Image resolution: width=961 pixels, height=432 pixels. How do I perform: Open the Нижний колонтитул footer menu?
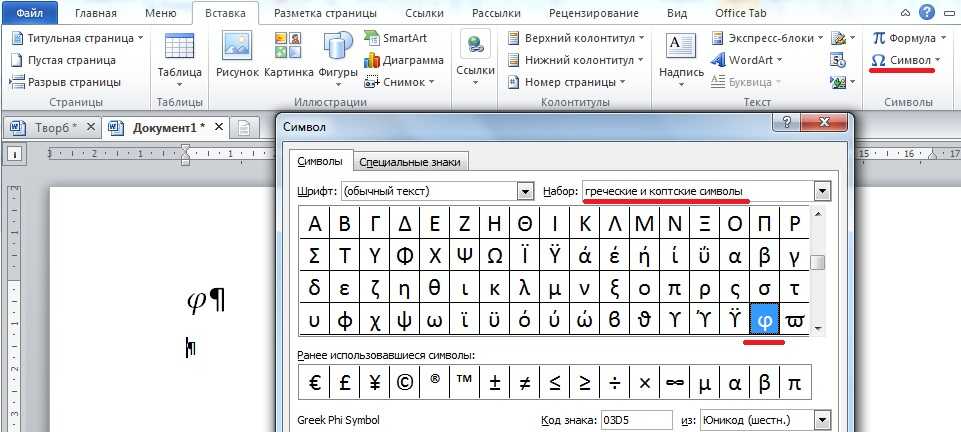tap(576, 60)
